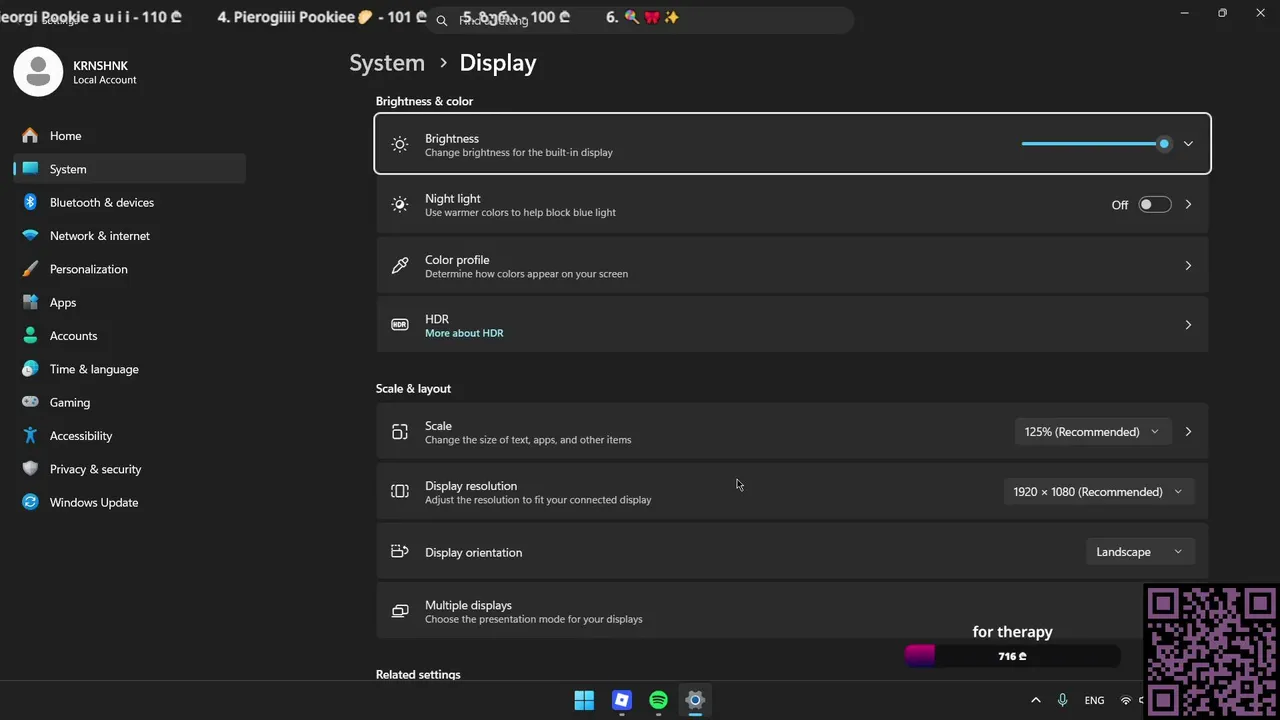Click the microphone icon in system tray
Viewport: 1280px width, 720px height.
tap(1062, 701)
